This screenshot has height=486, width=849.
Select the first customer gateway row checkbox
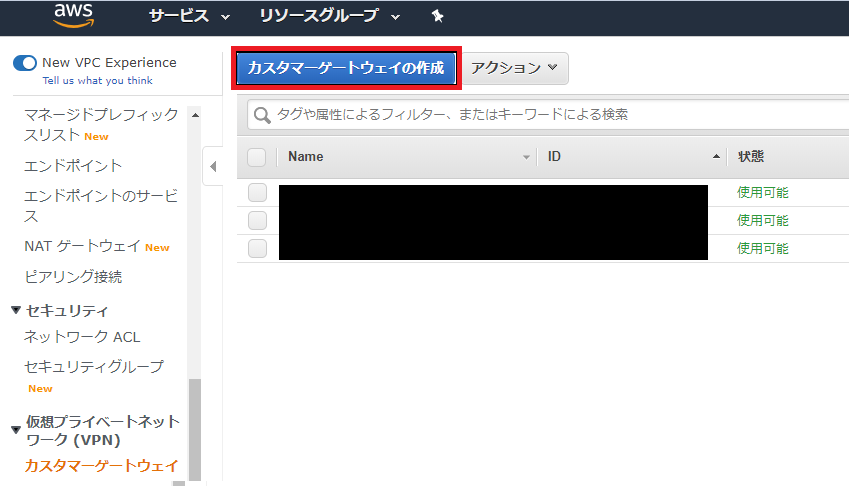click(257, 192)
